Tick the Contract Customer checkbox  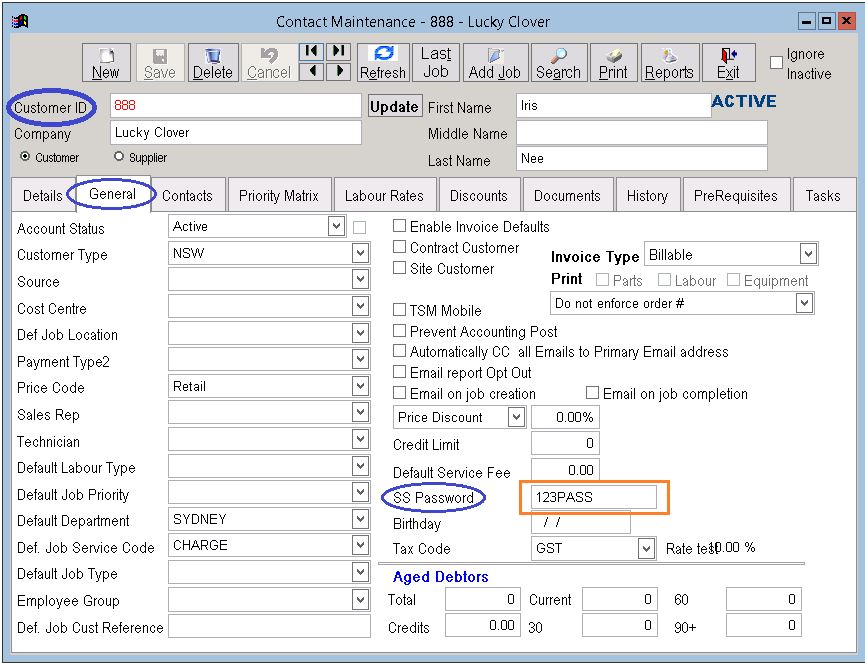click(400, 248)
